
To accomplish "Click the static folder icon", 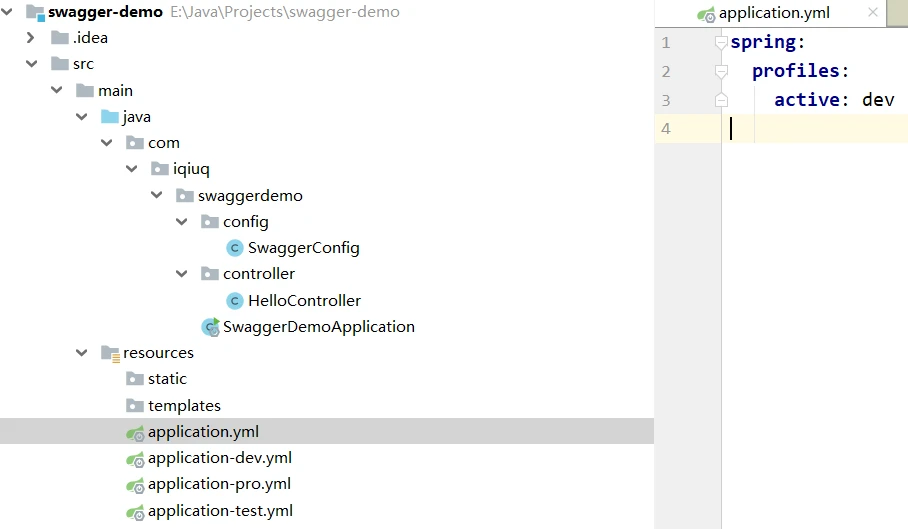I will click(135, 379).
